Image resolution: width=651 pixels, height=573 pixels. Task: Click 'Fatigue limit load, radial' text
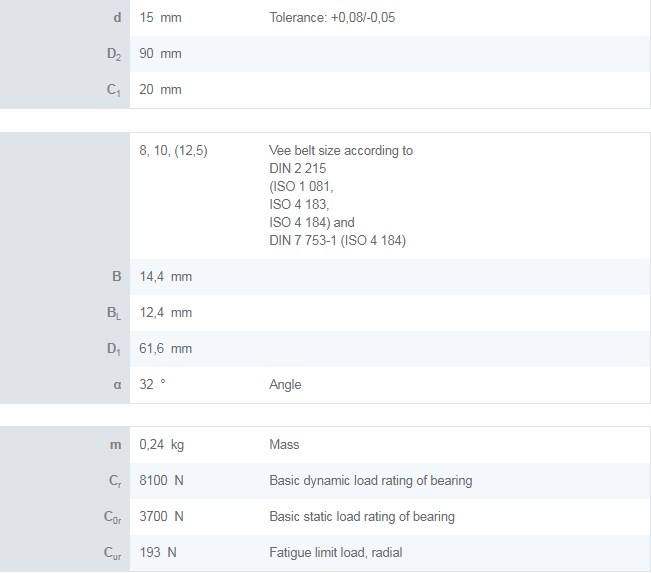point(336,553)
